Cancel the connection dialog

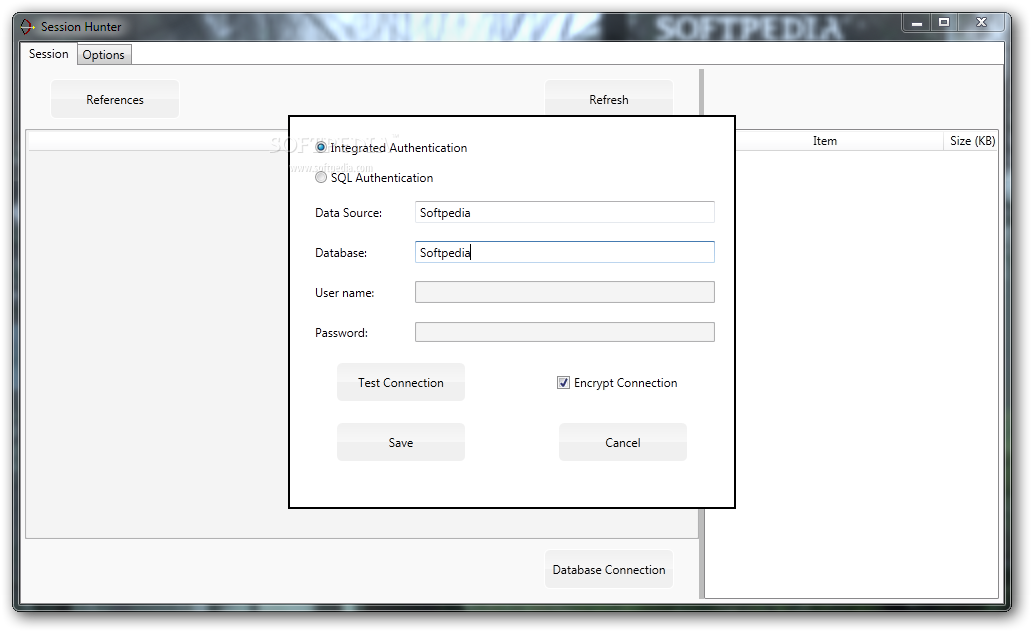click(623, 442)
